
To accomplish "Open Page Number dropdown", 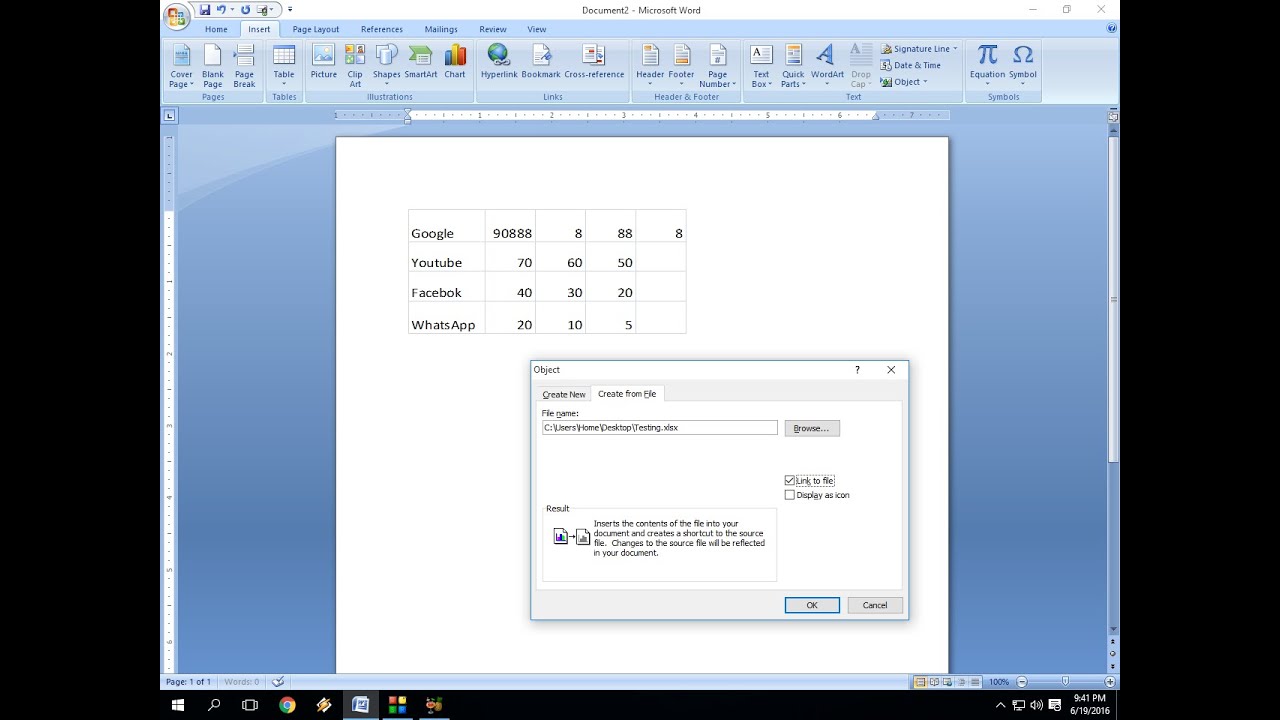I will (718, 66).
